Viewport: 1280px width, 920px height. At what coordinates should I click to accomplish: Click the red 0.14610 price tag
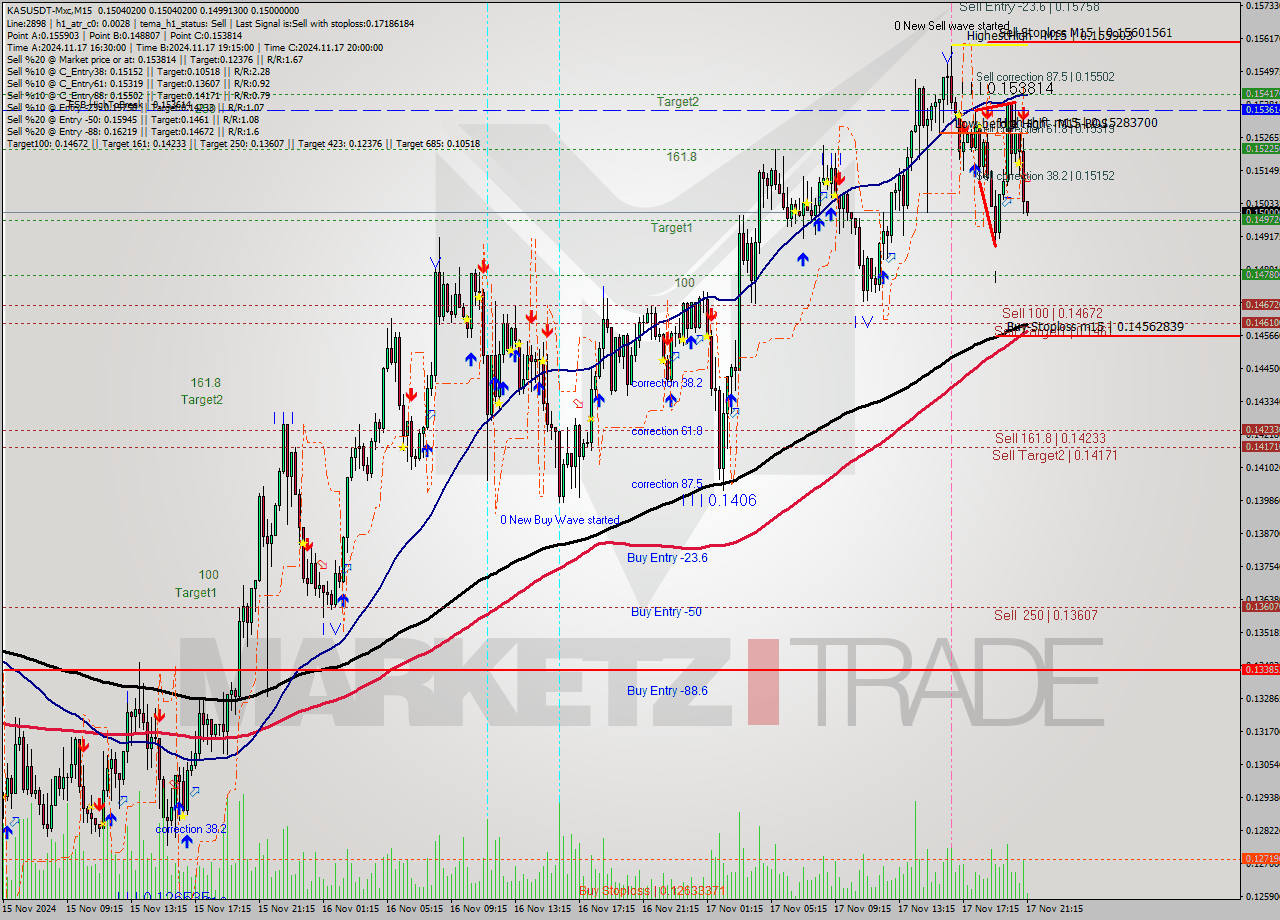tap(1260, 322)
